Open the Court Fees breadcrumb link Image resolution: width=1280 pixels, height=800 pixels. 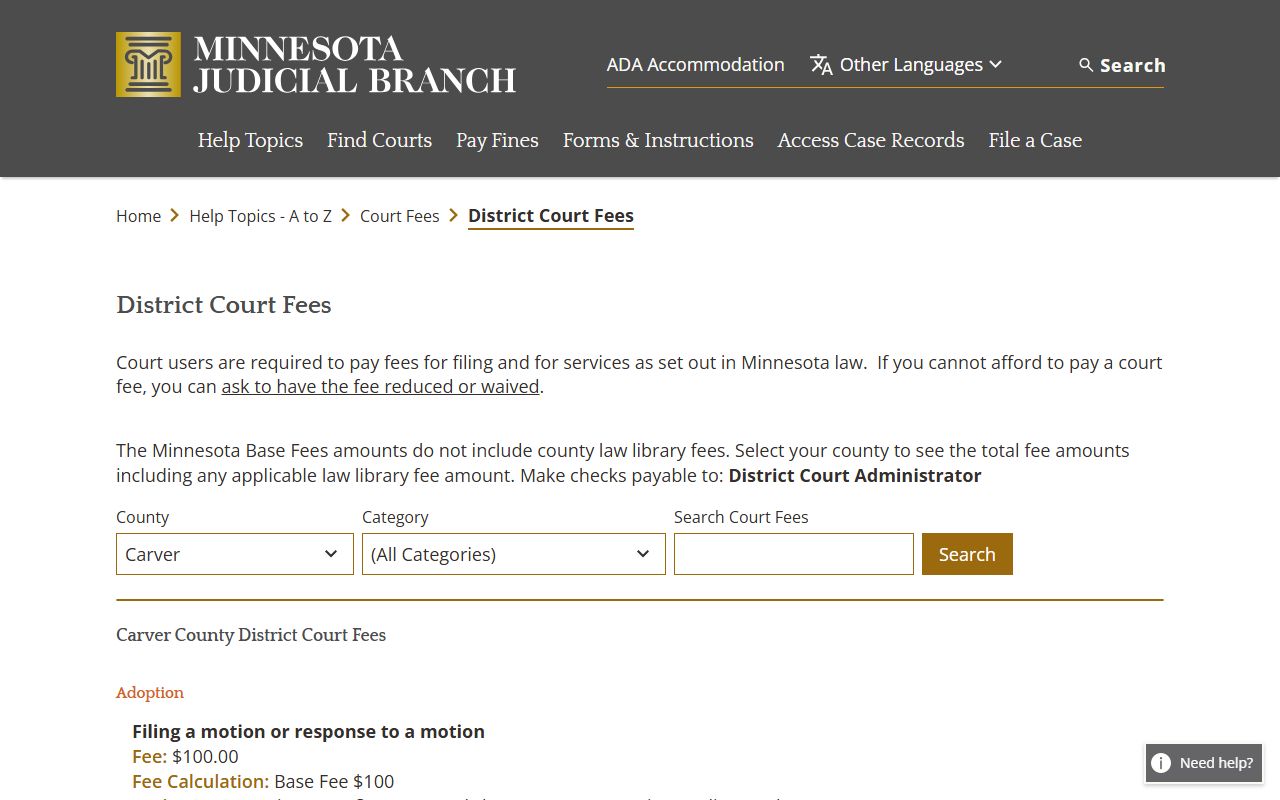(x=399, y=216)
